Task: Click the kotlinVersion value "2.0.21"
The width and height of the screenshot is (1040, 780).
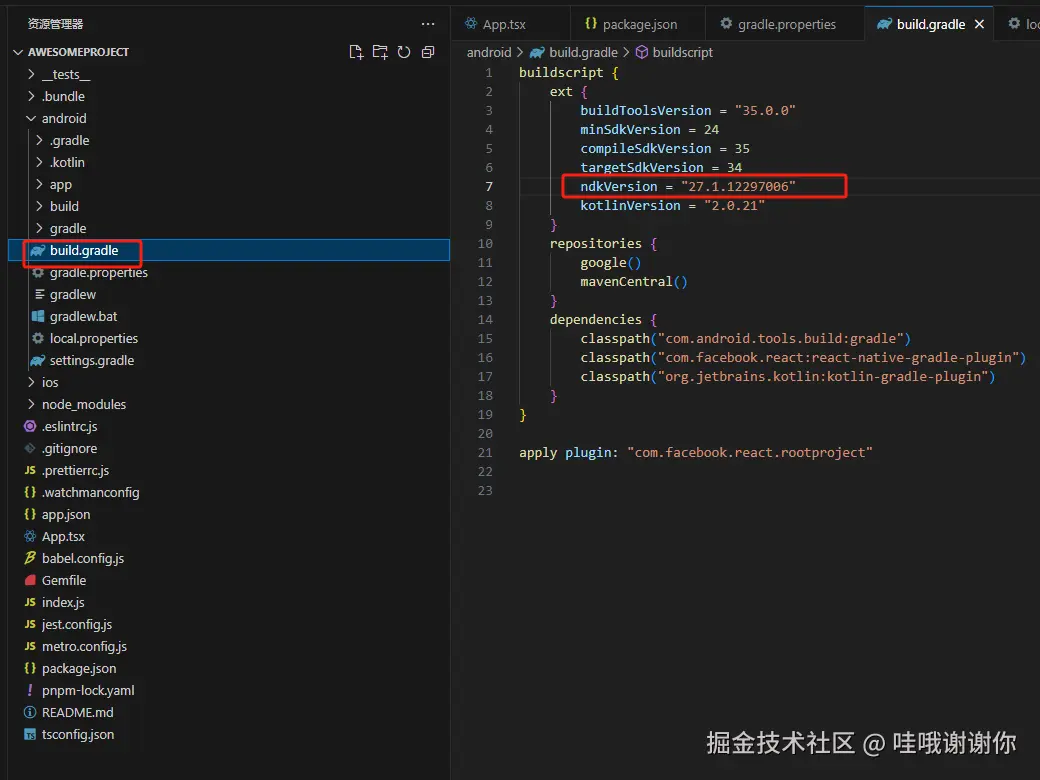Action: coord(734,206)
